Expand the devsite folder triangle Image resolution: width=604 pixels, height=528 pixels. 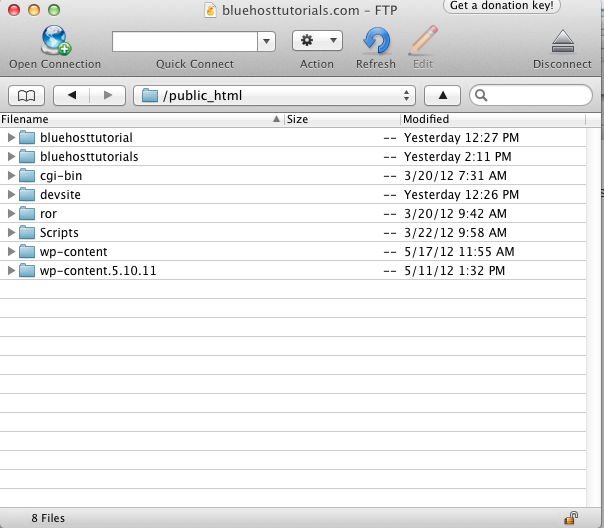click(11, 194)
